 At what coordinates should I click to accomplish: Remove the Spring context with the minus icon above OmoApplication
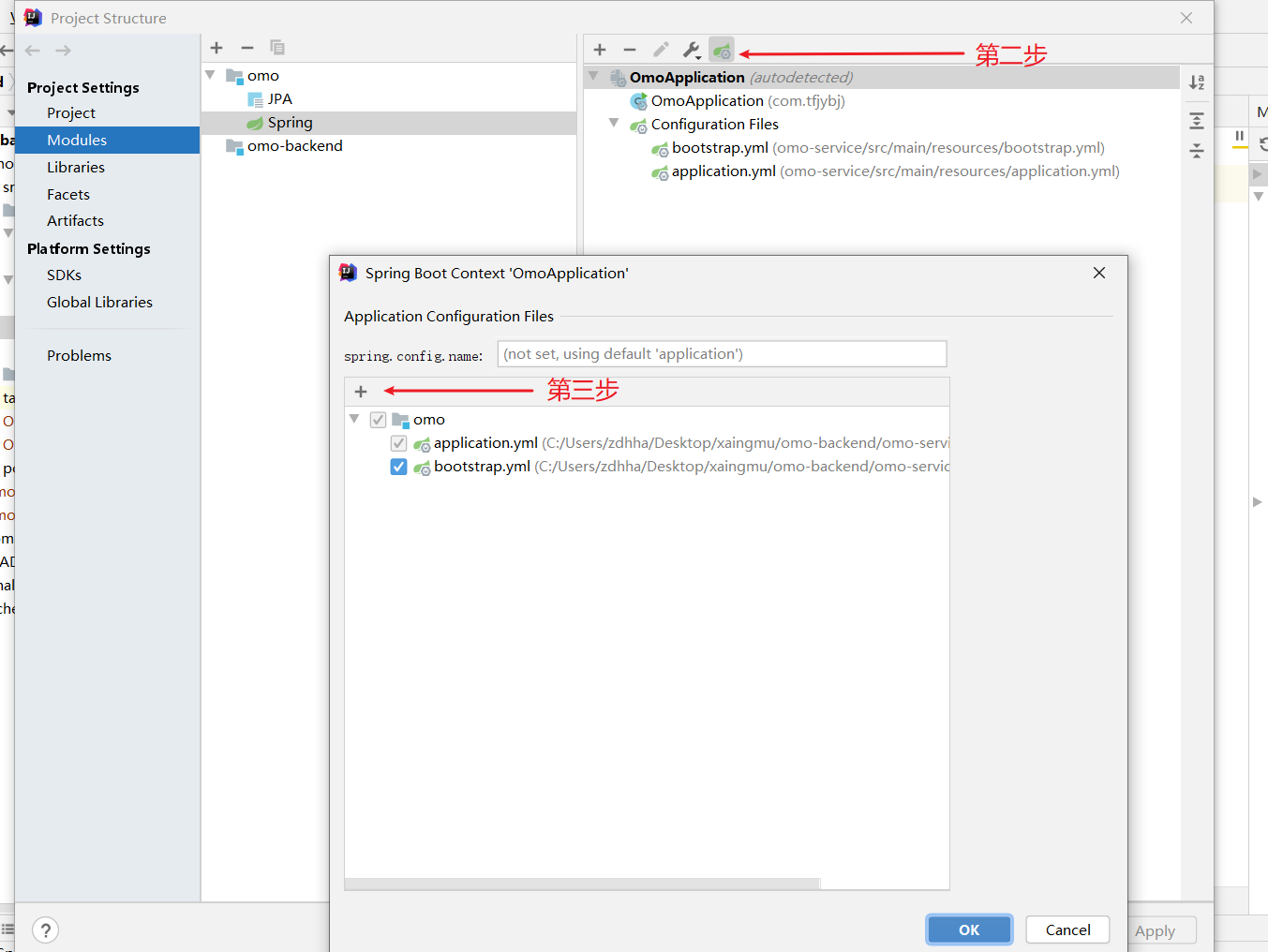[x=630, y=50]
